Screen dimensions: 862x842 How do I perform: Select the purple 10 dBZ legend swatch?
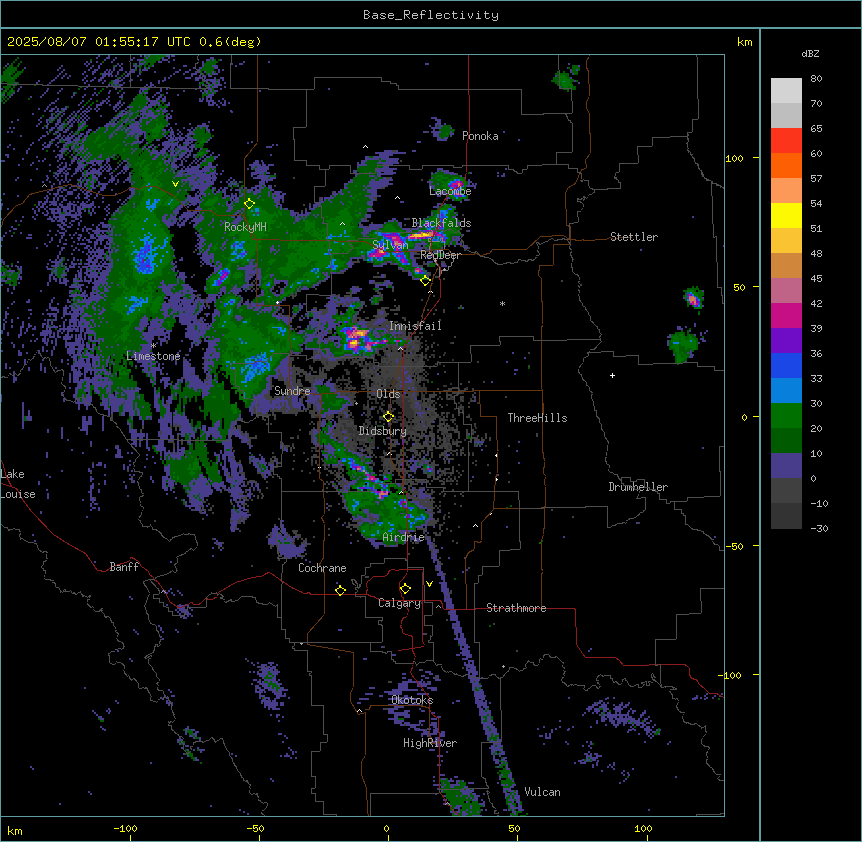[x=786, y=466]
